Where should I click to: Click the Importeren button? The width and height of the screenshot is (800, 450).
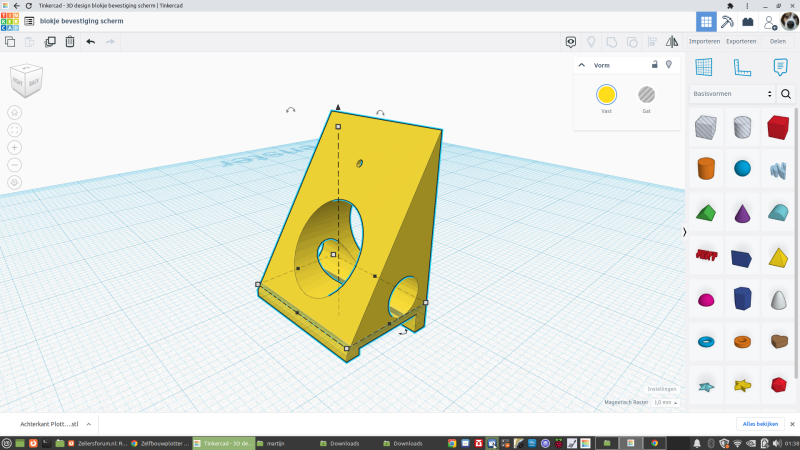coord(704,41)
